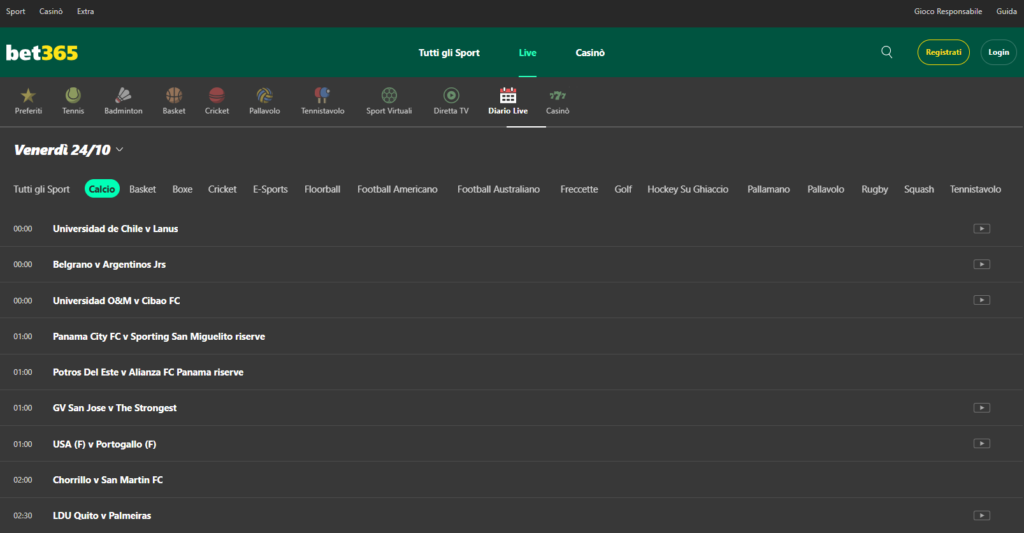Open the Sport Virtuali icon
This screenshot has height=533, width=1024.
click(389, 96)
